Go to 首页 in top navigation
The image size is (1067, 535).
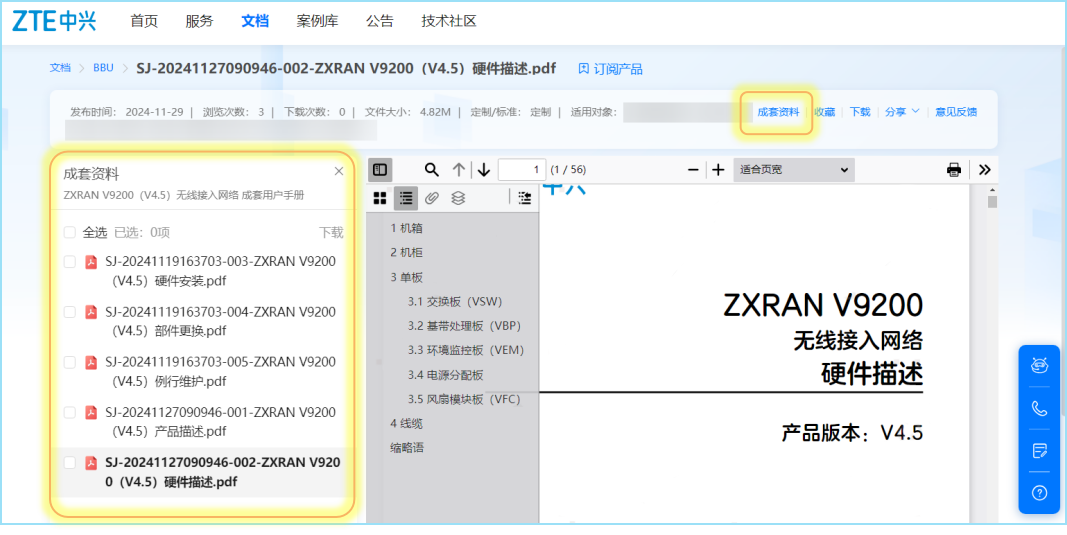pyautogui.click(x=144, y=21)
